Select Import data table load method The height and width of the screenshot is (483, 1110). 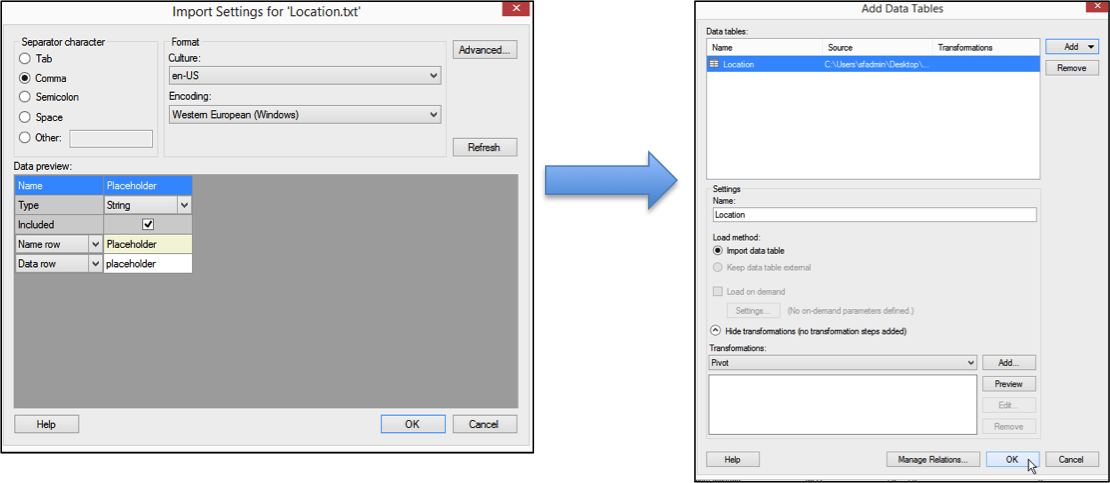click(717, 250)
